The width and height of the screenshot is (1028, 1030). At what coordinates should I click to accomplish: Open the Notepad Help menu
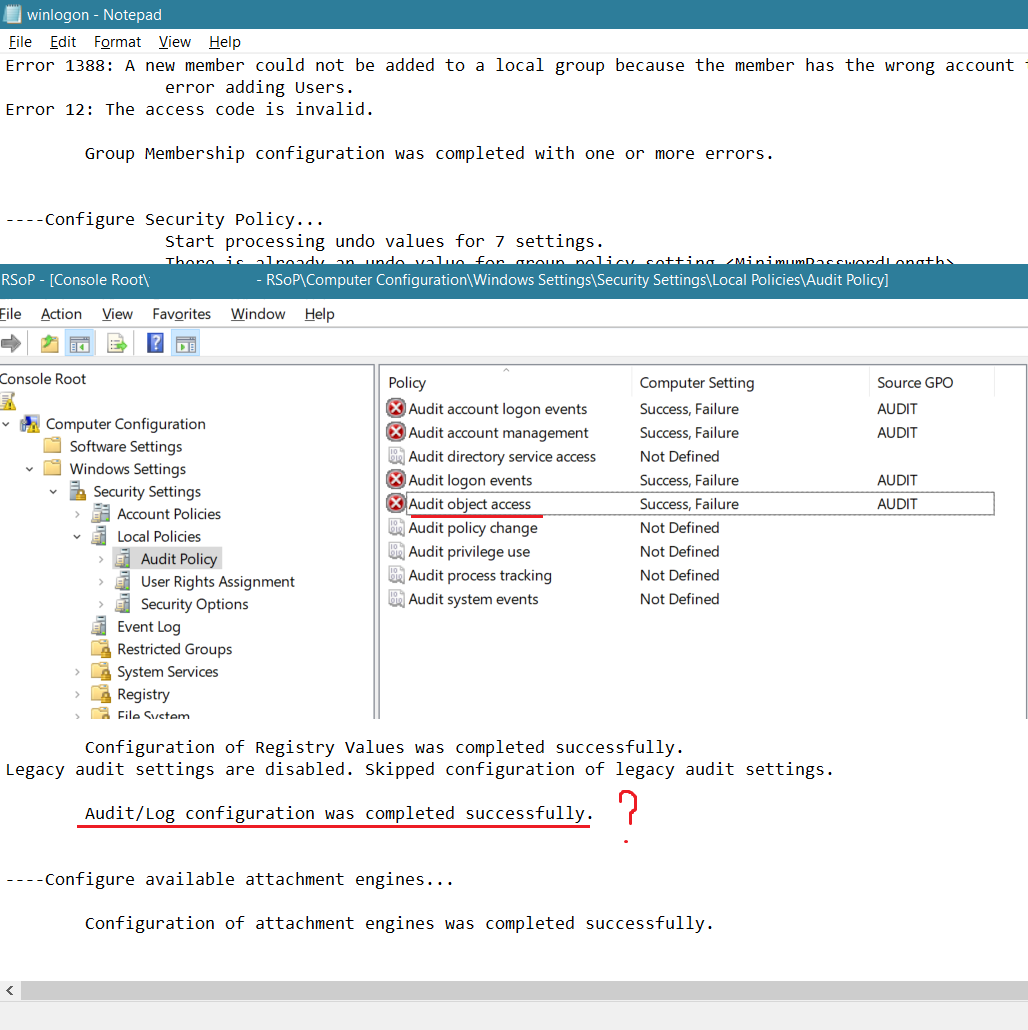pos(225,42)
